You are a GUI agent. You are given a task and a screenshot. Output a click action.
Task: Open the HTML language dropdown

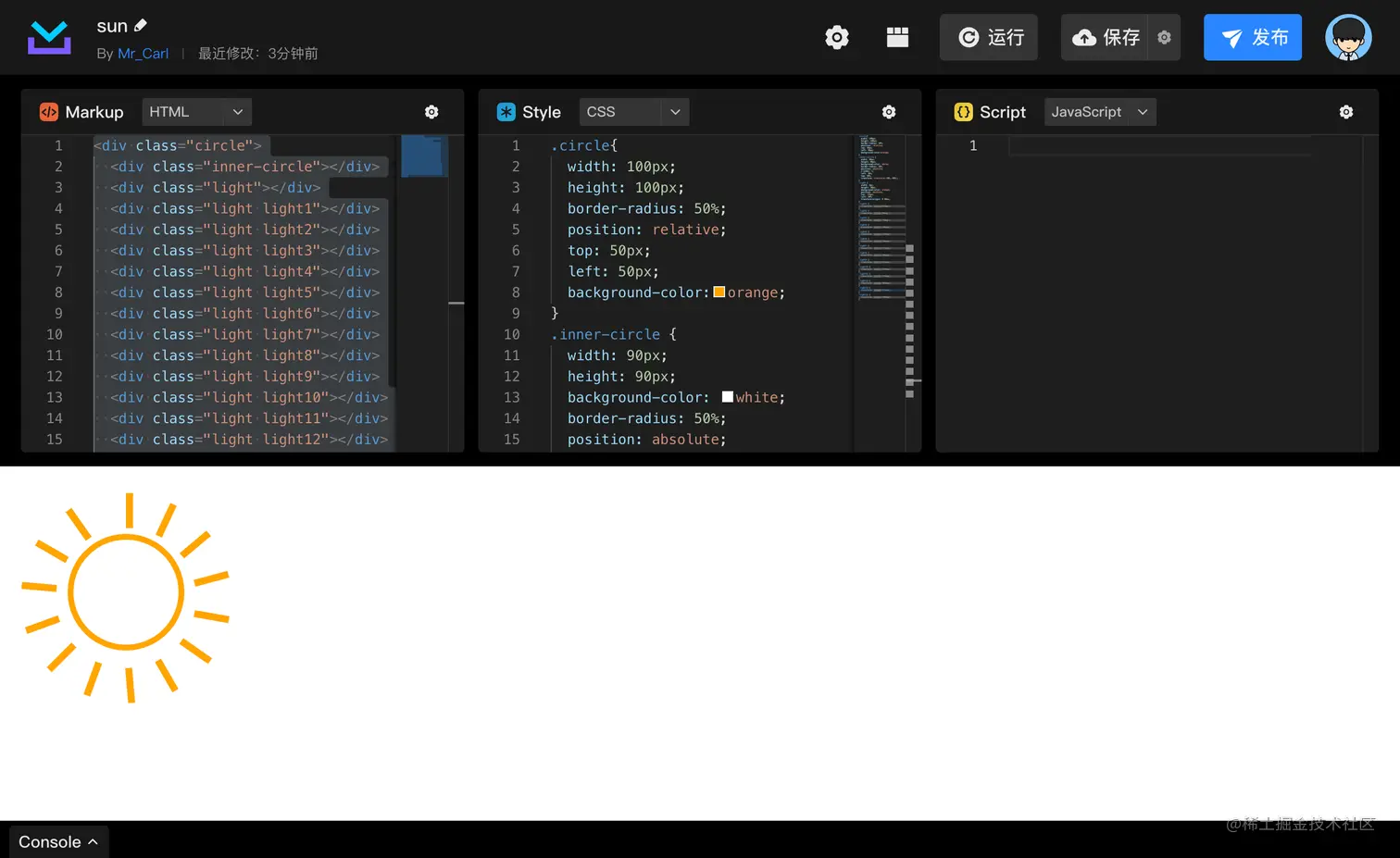[x=195, y=111]
